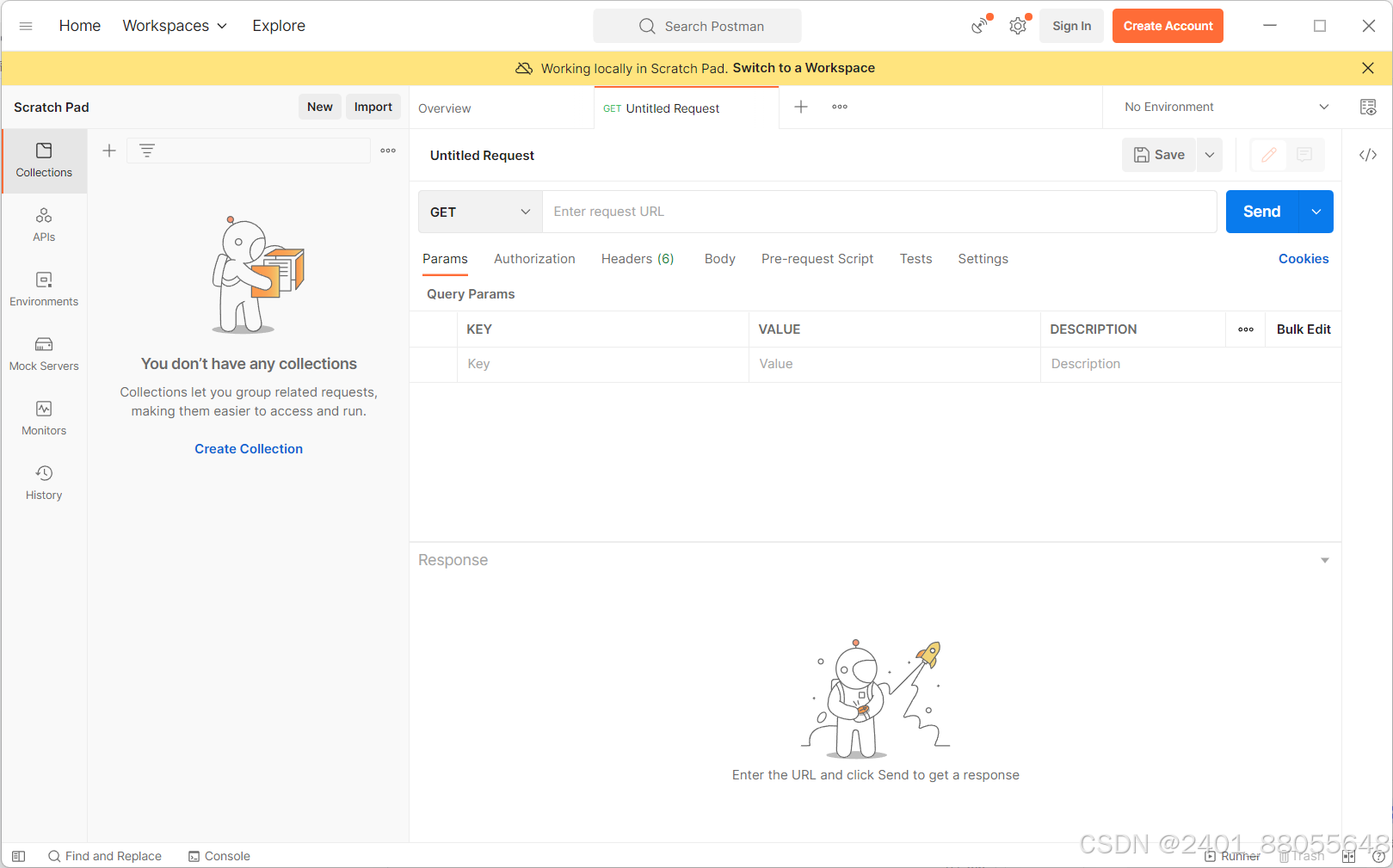Click Bulk Edit

coord(1304,329)
